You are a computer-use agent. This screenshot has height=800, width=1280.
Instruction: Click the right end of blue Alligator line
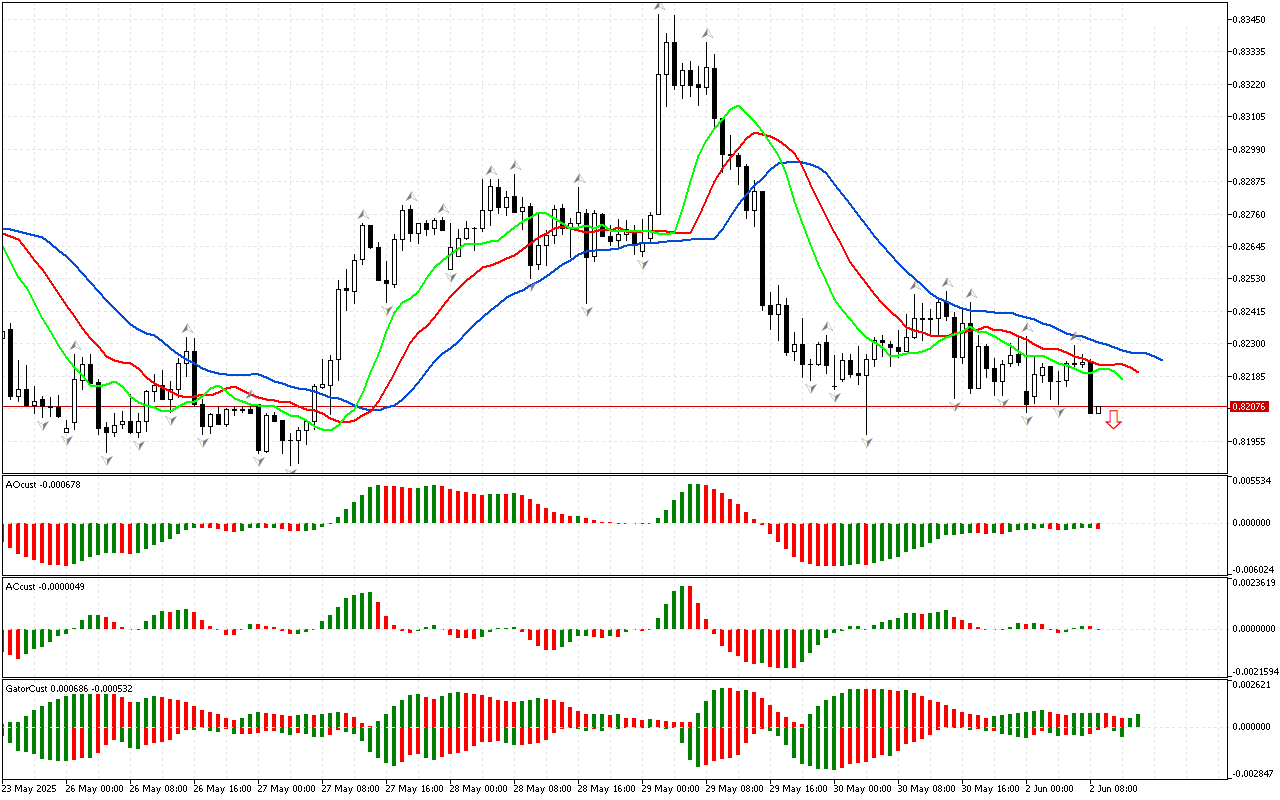(x=1160, y=359)
